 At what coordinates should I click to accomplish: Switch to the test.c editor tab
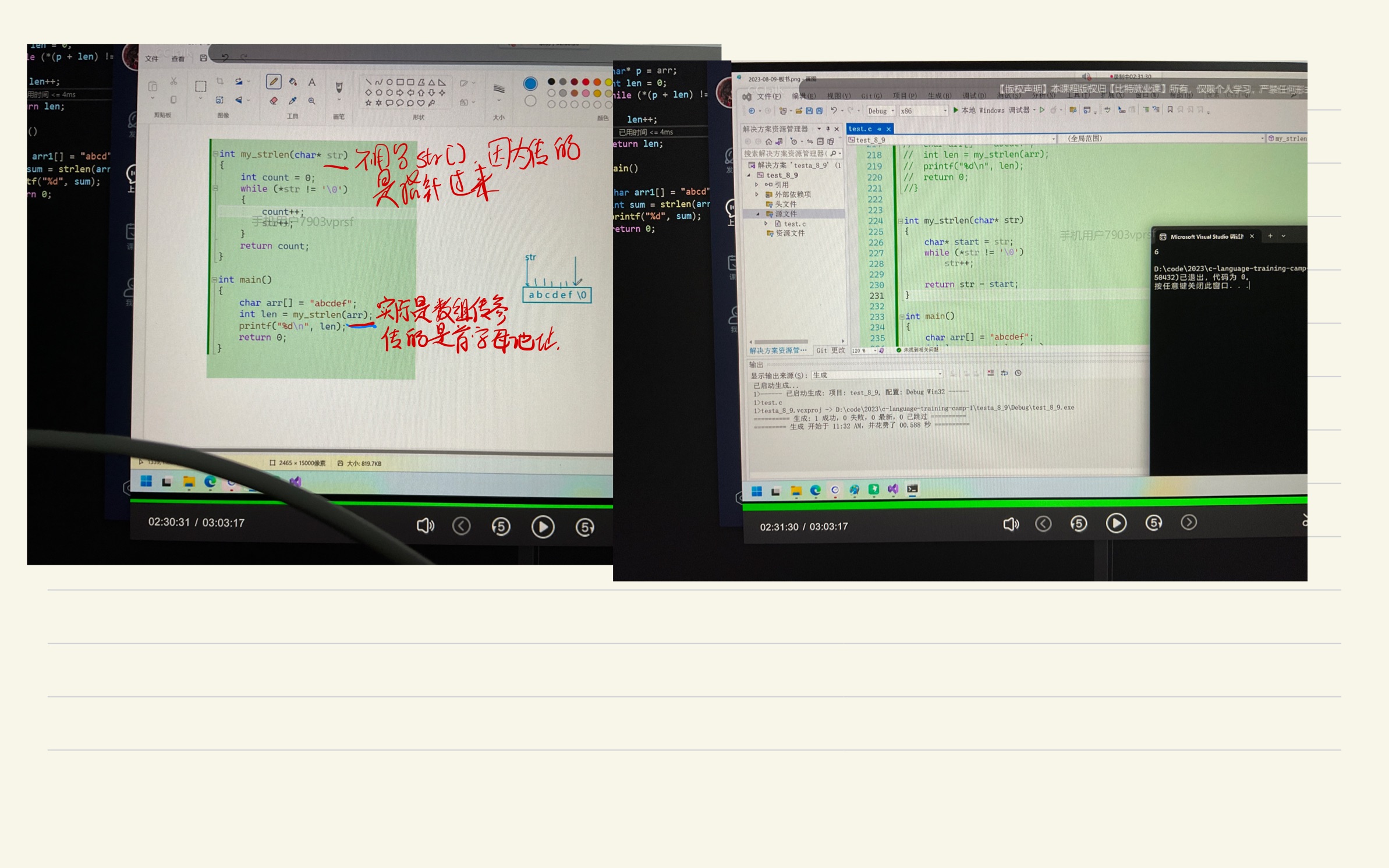click(860, 129)
